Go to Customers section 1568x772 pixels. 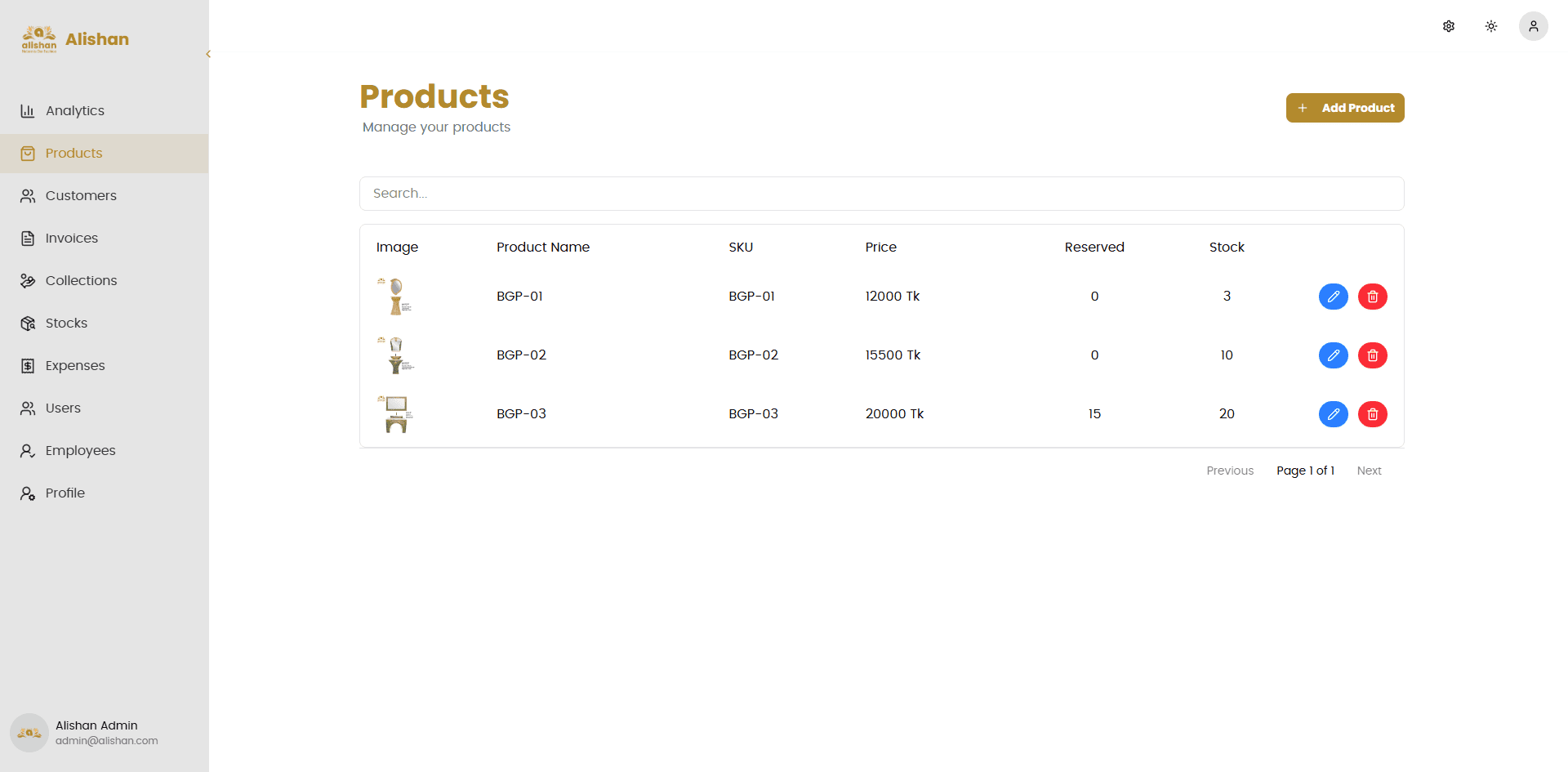(x=104, y=196)
